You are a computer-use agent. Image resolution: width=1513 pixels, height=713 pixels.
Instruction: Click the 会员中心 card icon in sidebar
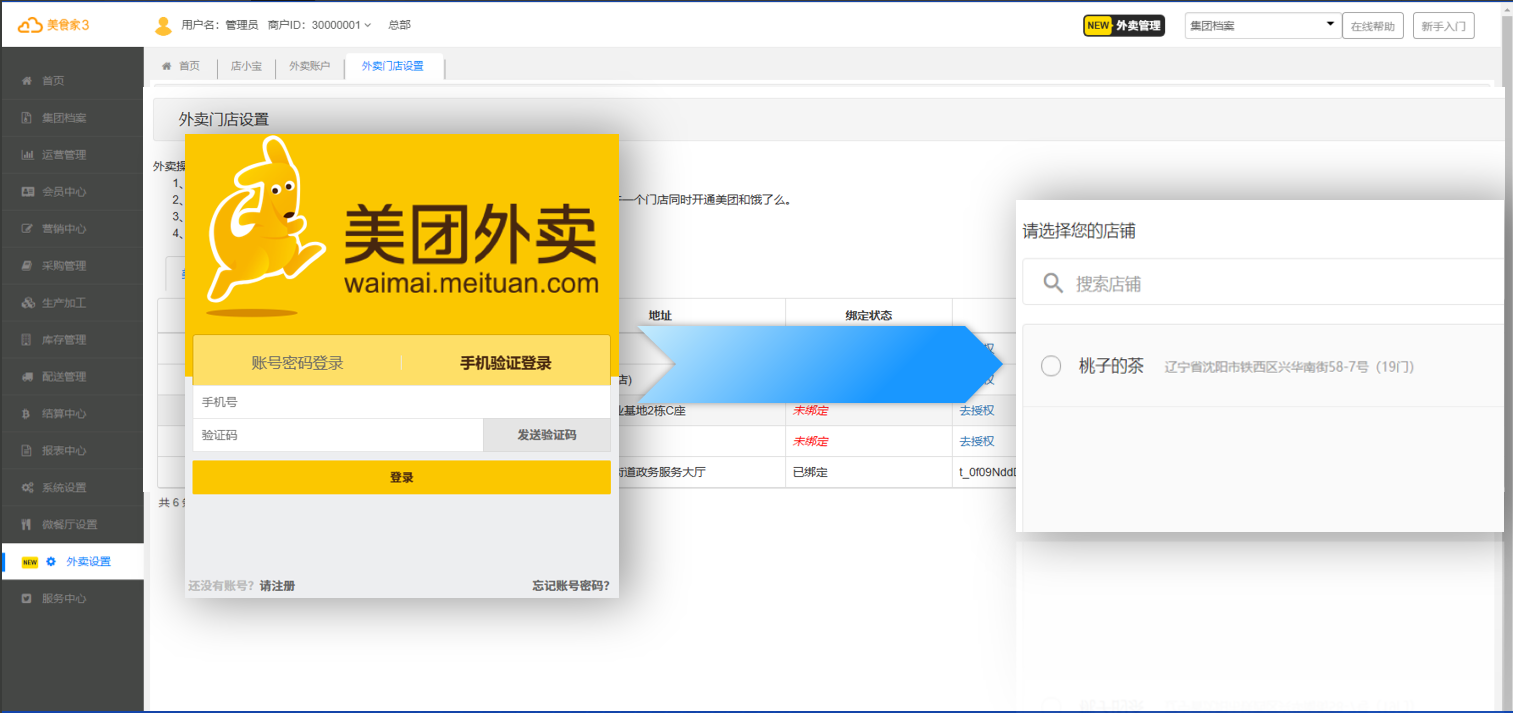pos(27,192)
